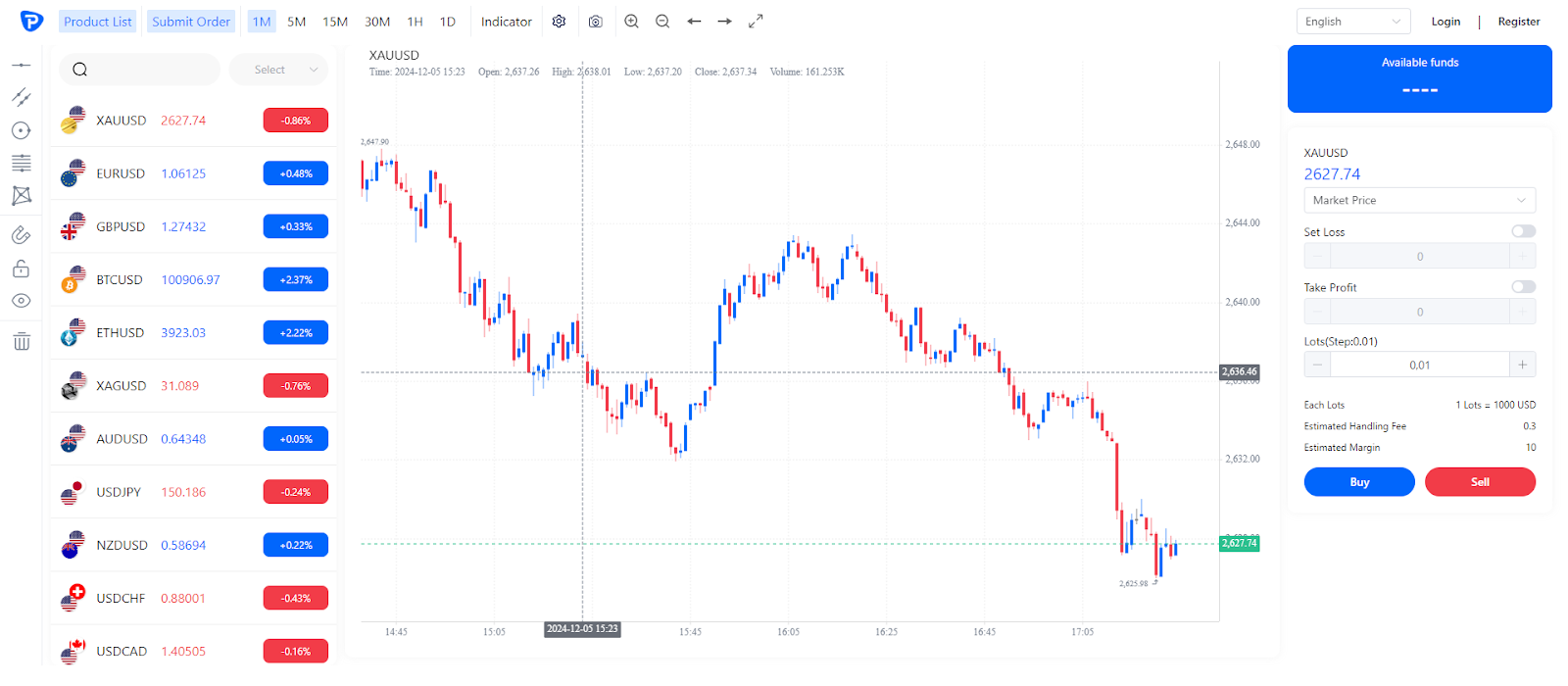Enable the Take Profit switch

(x=1523, y=287)
